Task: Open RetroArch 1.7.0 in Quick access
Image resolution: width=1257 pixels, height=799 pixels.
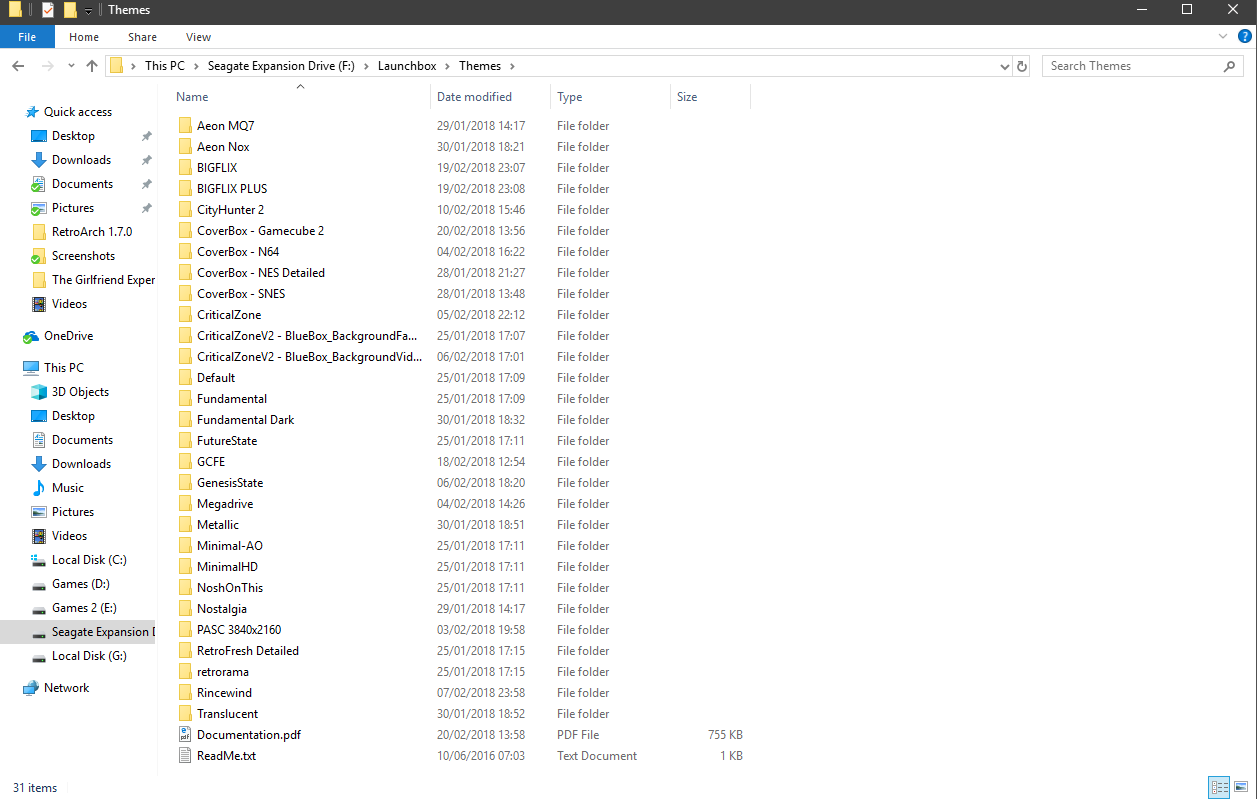Action: pyautogui.click(x=92, y=232)
